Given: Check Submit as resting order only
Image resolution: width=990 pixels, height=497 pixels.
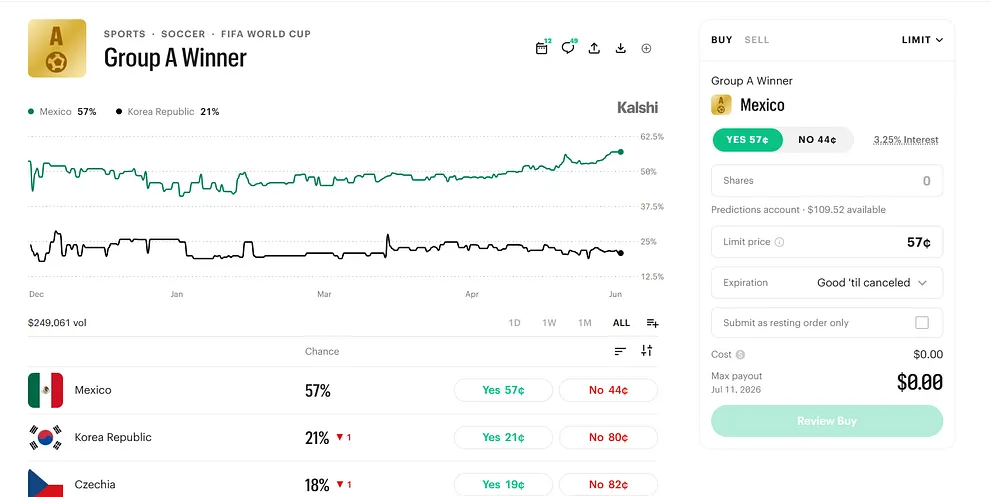Looking at the screenshot, I should point(922,323).
